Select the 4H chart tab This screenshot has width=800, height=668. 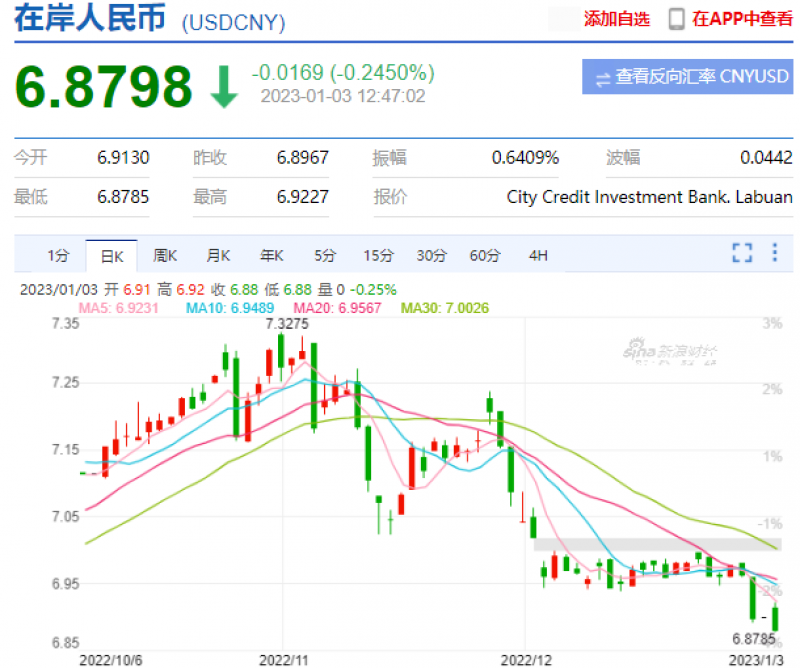pos(538,255)
